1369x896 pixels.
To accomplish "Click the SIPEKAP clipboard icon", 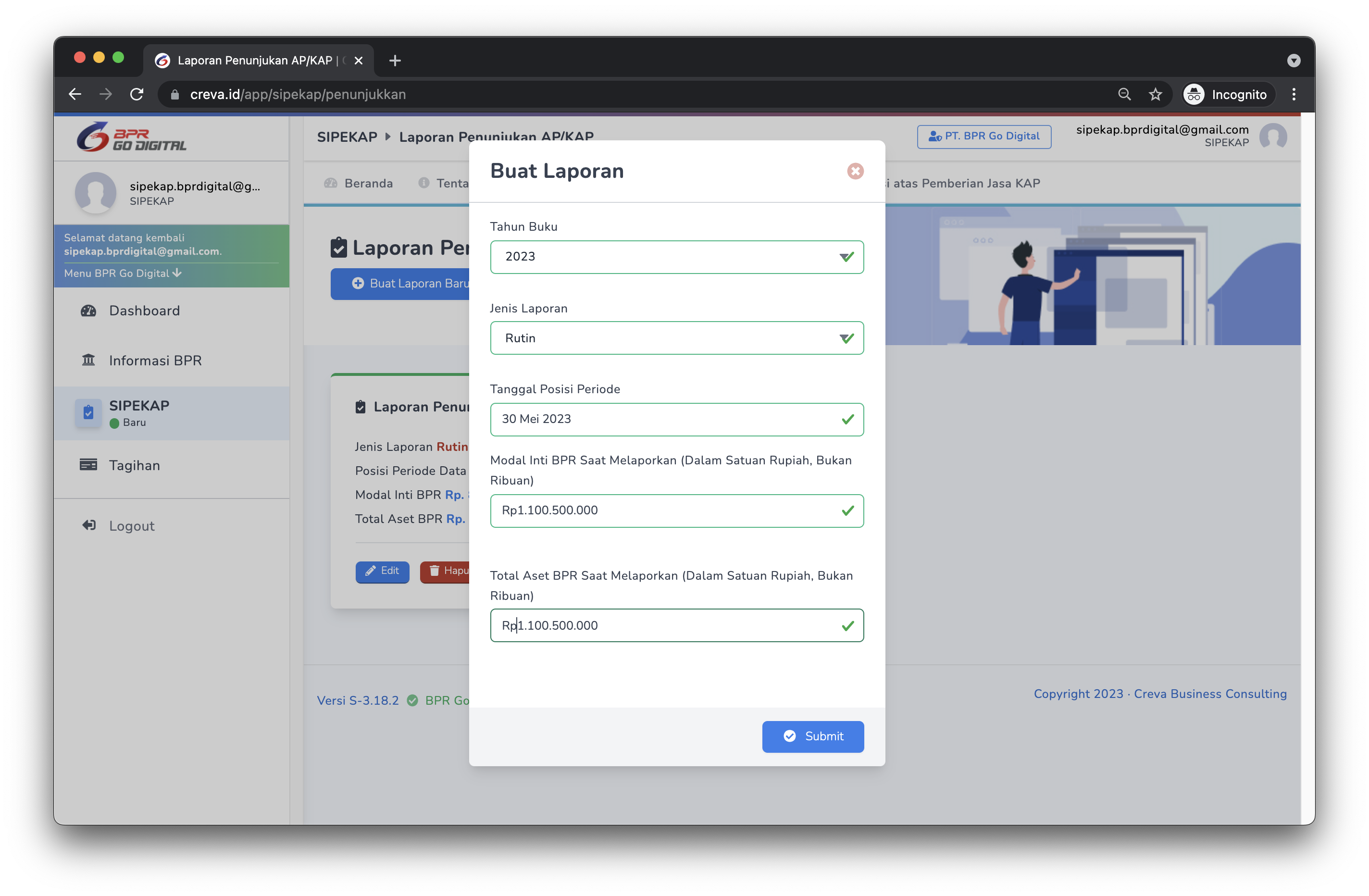I will pos(88,412).
